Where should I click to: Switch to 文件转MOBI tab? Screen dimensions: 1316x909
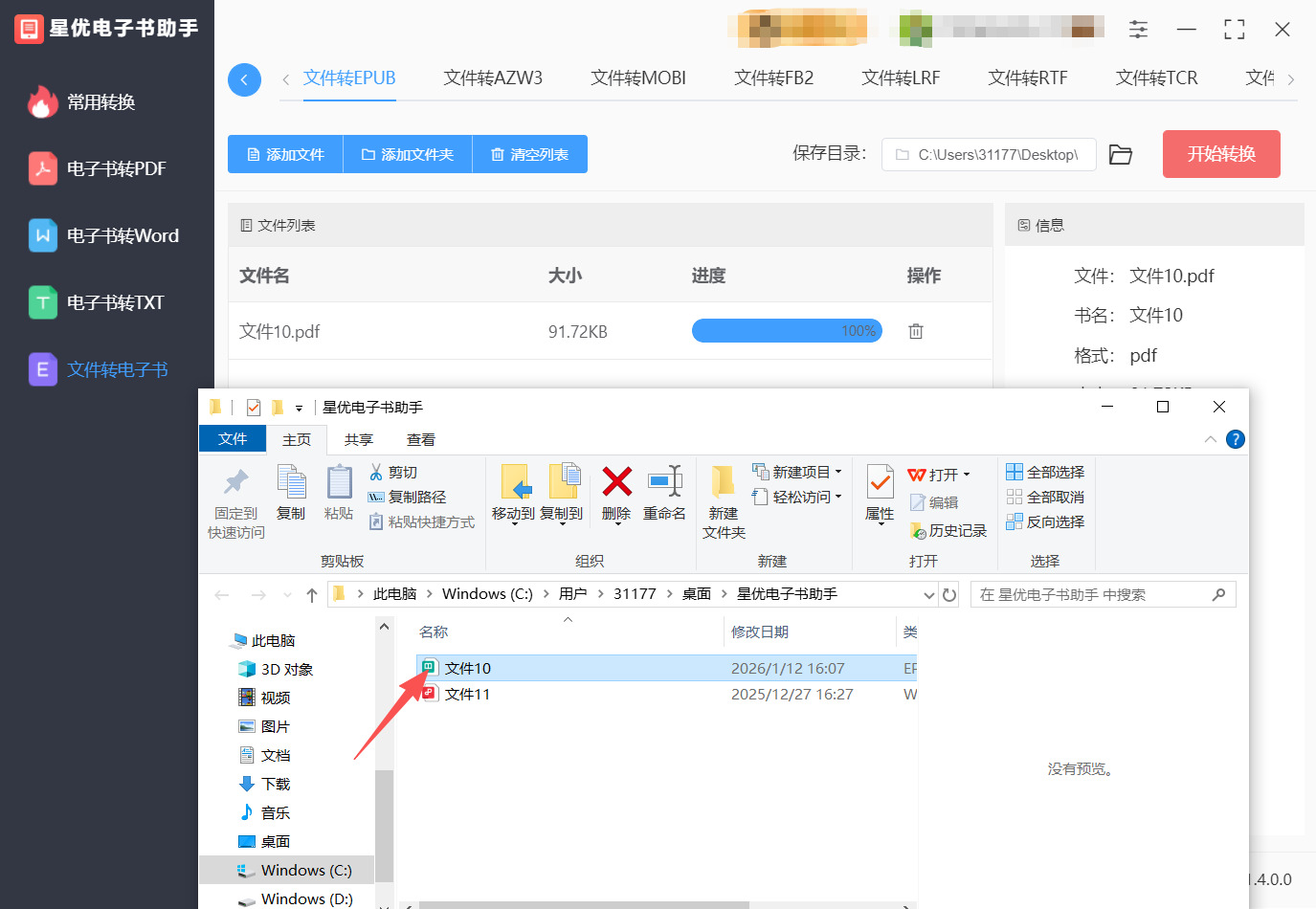[637, 78]
